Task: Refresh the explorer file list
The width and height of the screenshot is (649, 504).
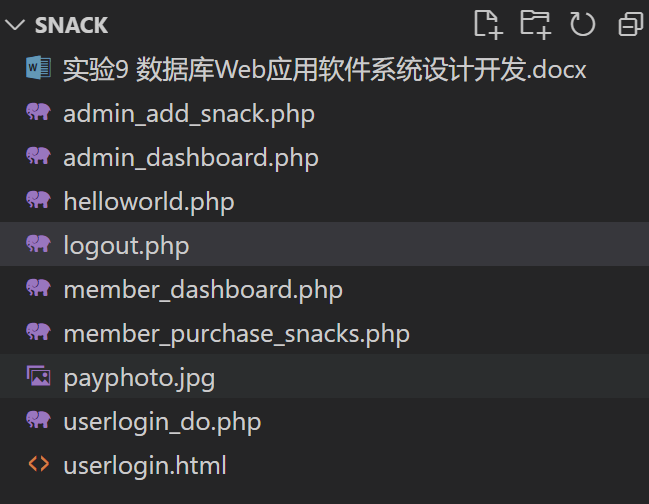Action: (582, 24)
